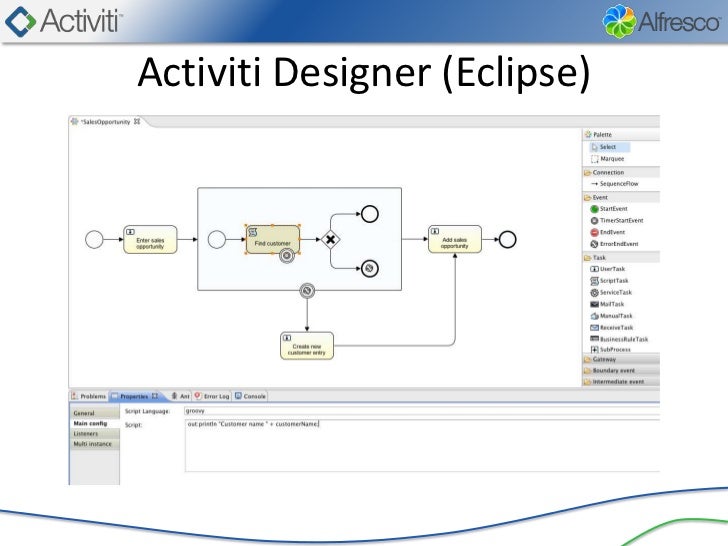Select error boundary event on subprocess border
728x546 pixels.
307,291
